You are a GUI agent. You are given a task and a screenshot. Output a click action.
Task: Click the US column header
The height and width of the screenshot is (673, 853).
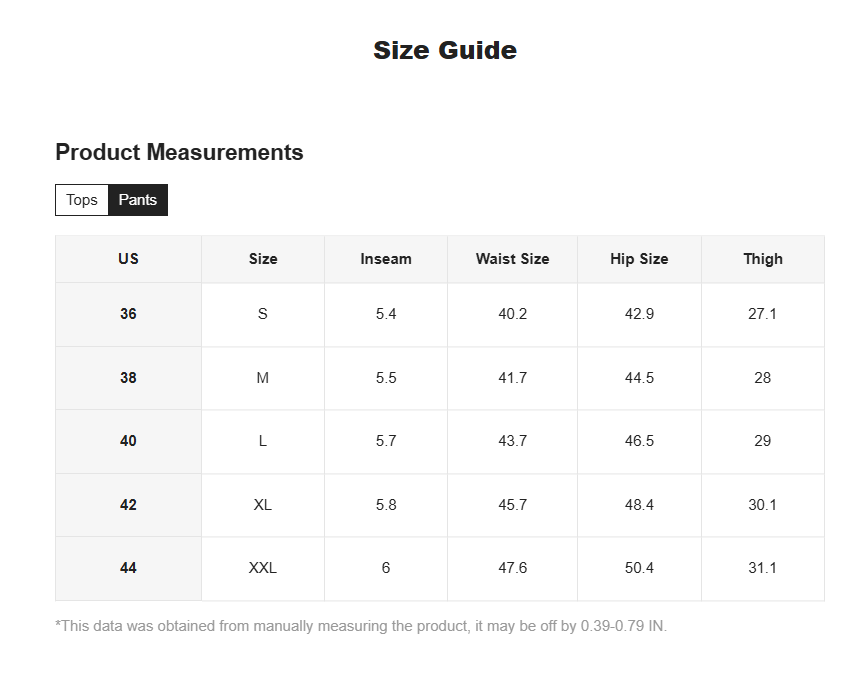click(x=128, y=259)
